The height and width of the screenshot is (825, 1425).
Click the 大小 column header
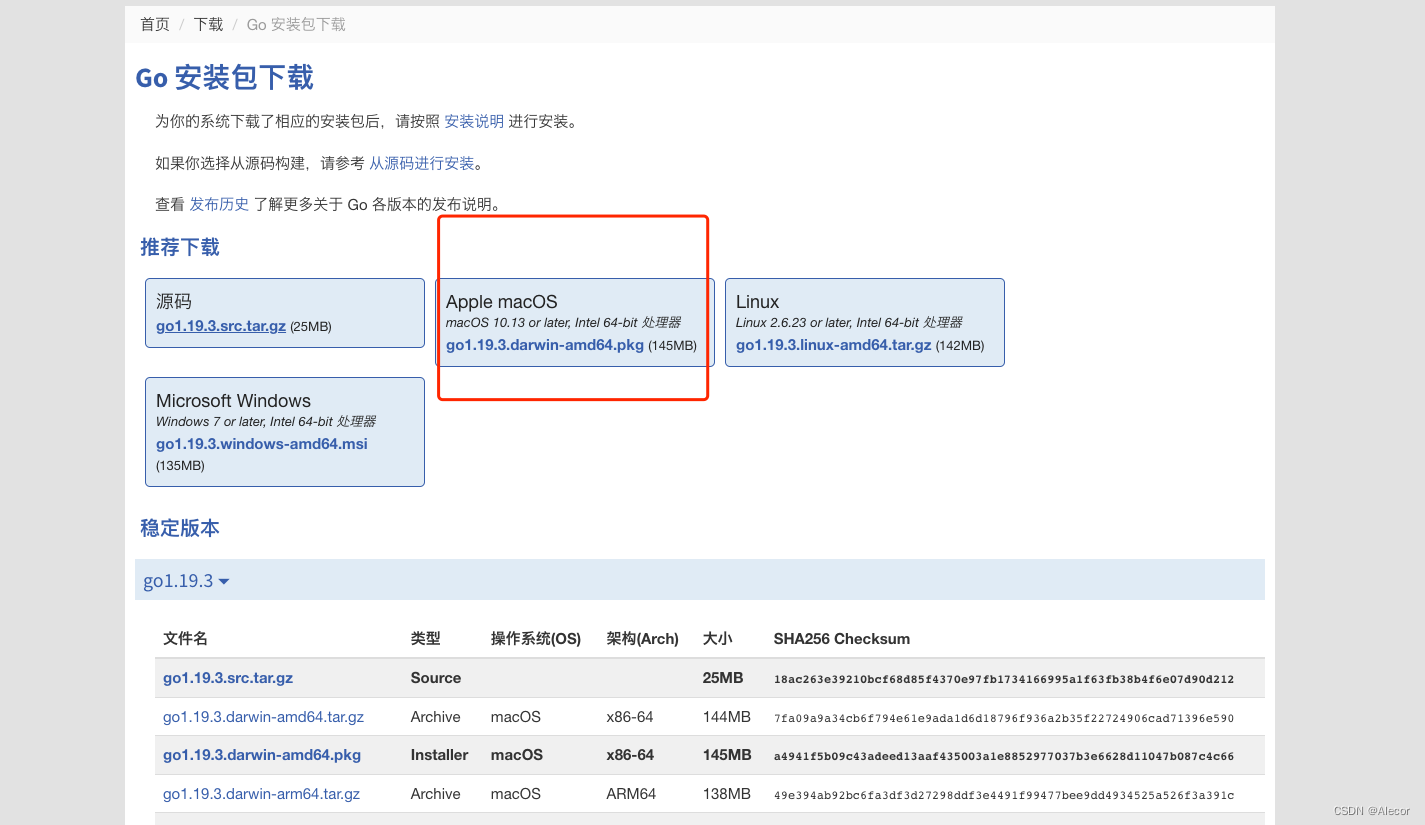coord(718,638)
